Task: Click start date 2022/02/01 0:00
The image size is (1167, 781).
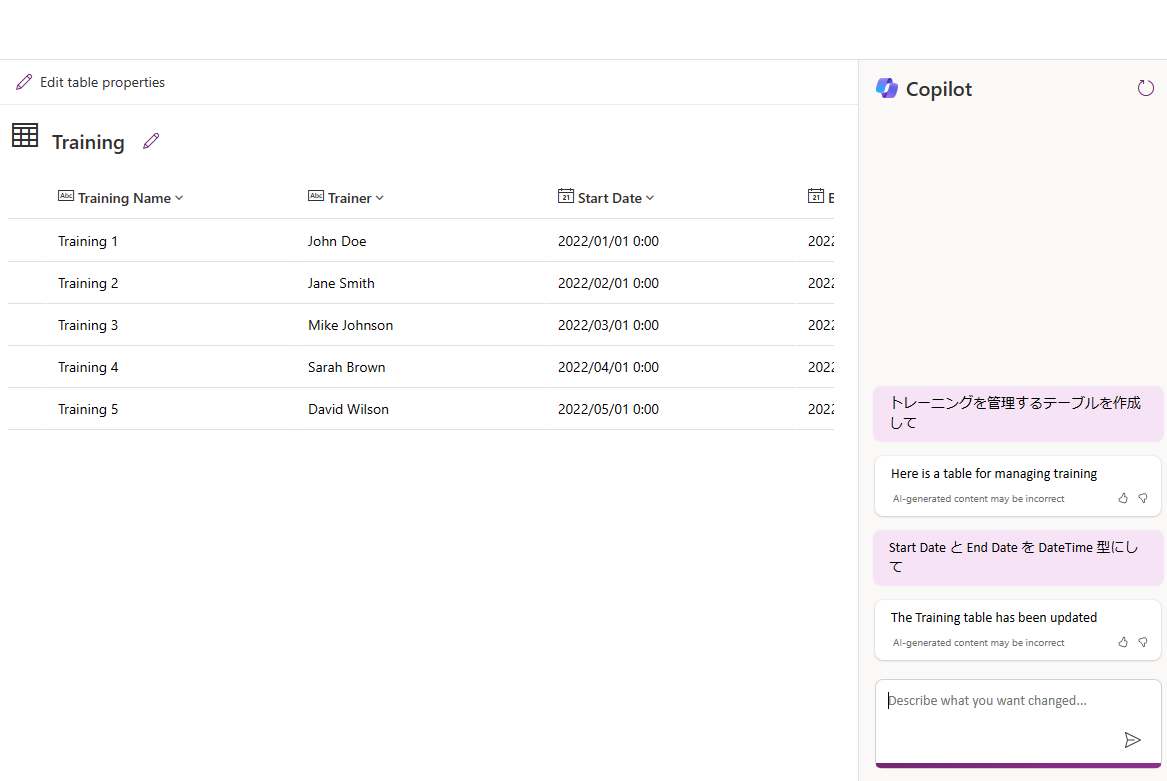Action: (608, 283)
